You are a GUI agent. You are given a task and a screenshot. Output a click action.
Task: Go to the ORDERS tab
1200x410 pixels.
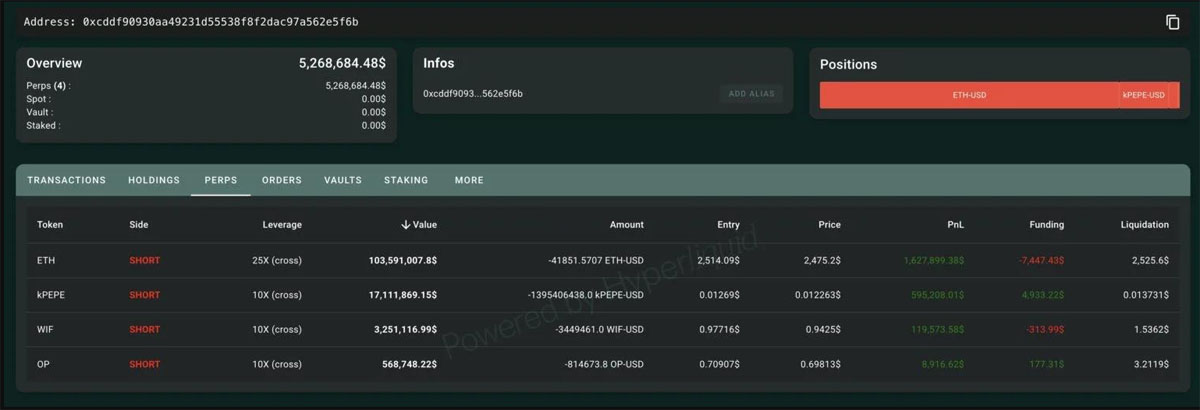(281, 181)
